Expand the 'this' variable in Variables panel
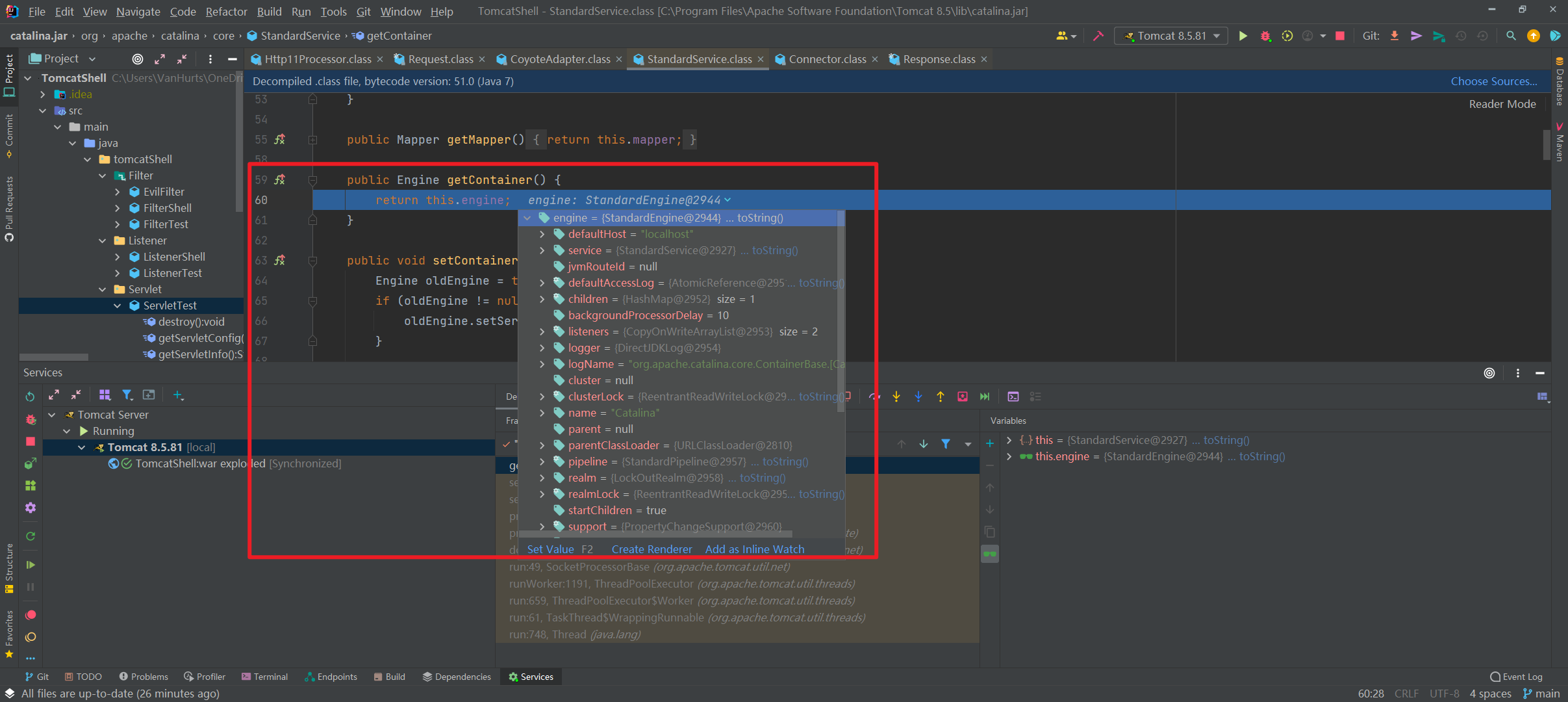 (x=1007, y=440)
